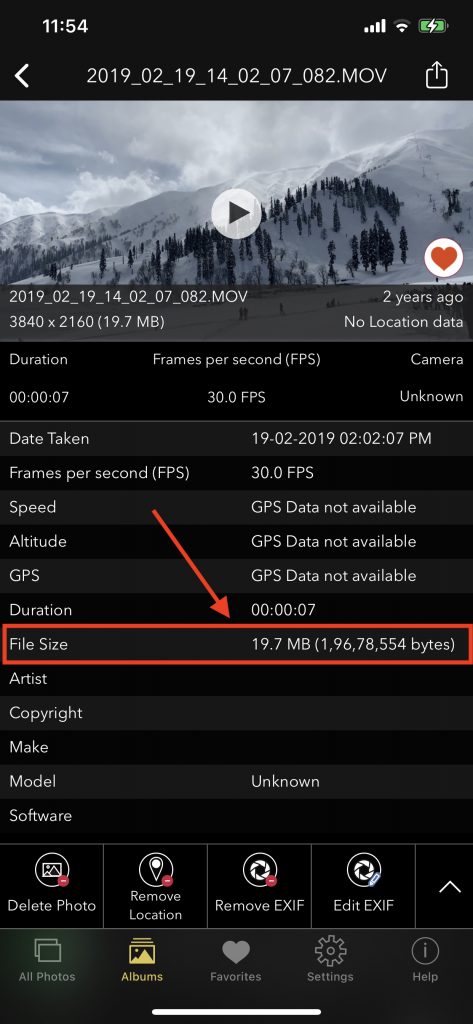Screen dimensions: 473x1024
Task: Open the share sheet icon
Action: 436,76
